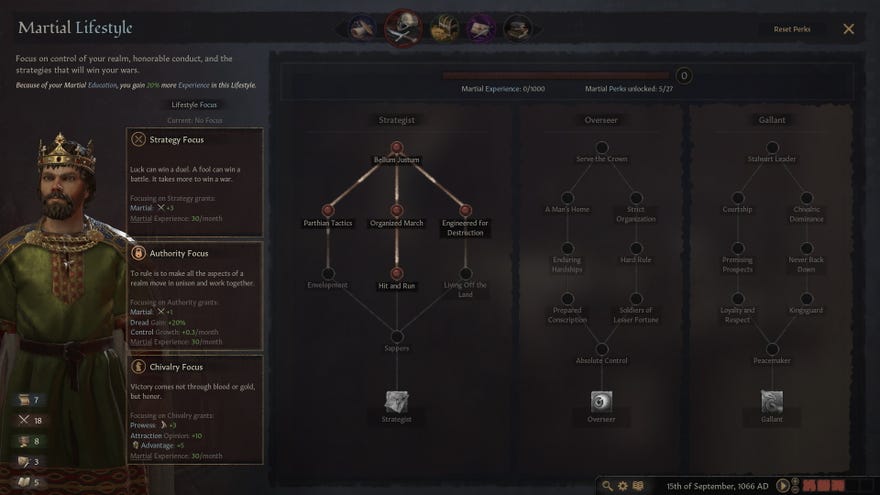Choose the Strategy Focus option
This screenshot has width=880, height=495.
point(195,182)
